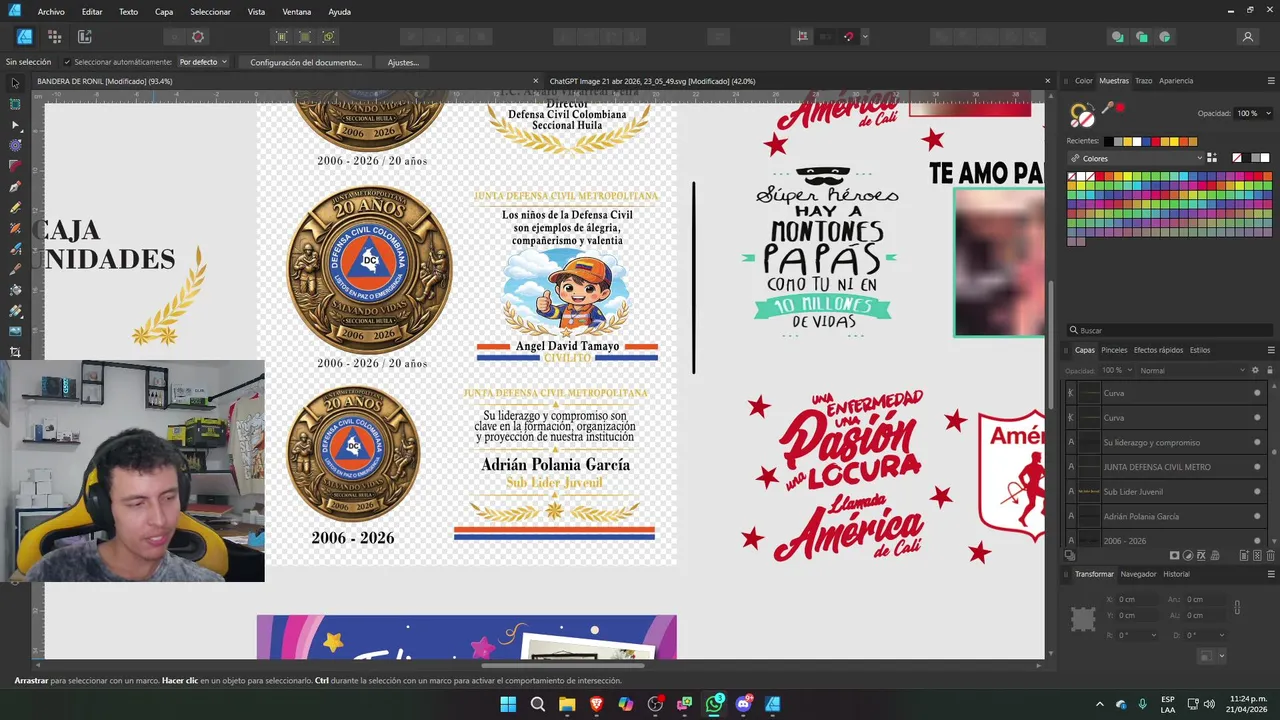
Task: Delete selected layer trash icon
Action: [x=1271, y=556]
